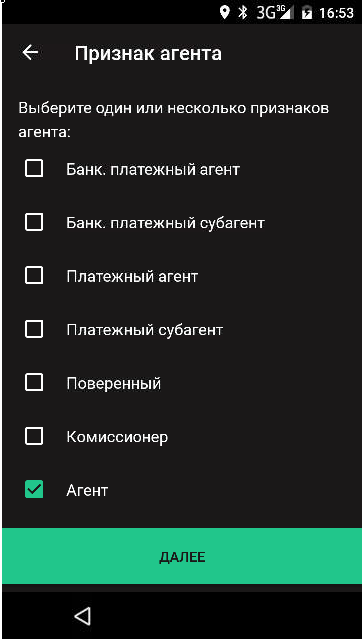Tap the Платежный агент label text
Screen dimensions: 362x639
click(132, 277)
